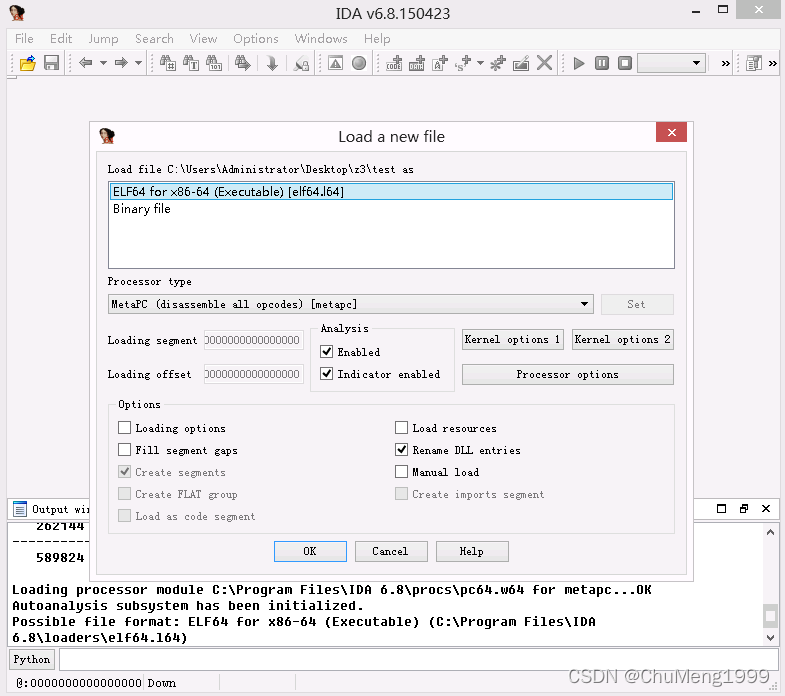Click the debugger pause icon
785x696 pixels.
pos(602,63)
